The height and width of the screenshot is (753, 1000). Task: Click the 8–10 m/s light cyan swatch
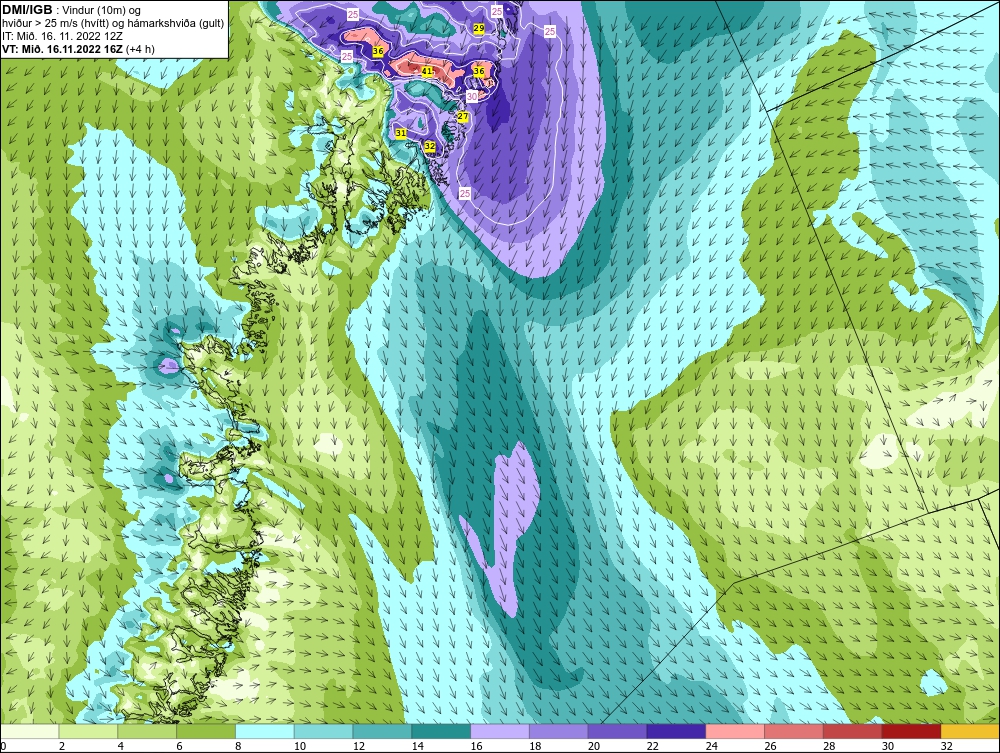265,731
